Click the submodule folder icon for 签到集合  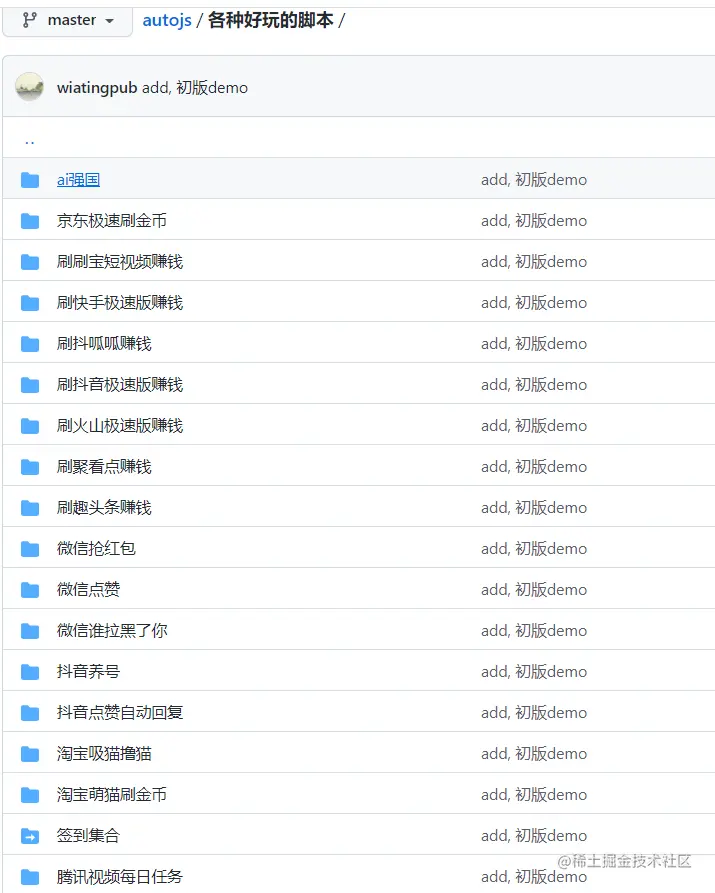click(30, 836)
